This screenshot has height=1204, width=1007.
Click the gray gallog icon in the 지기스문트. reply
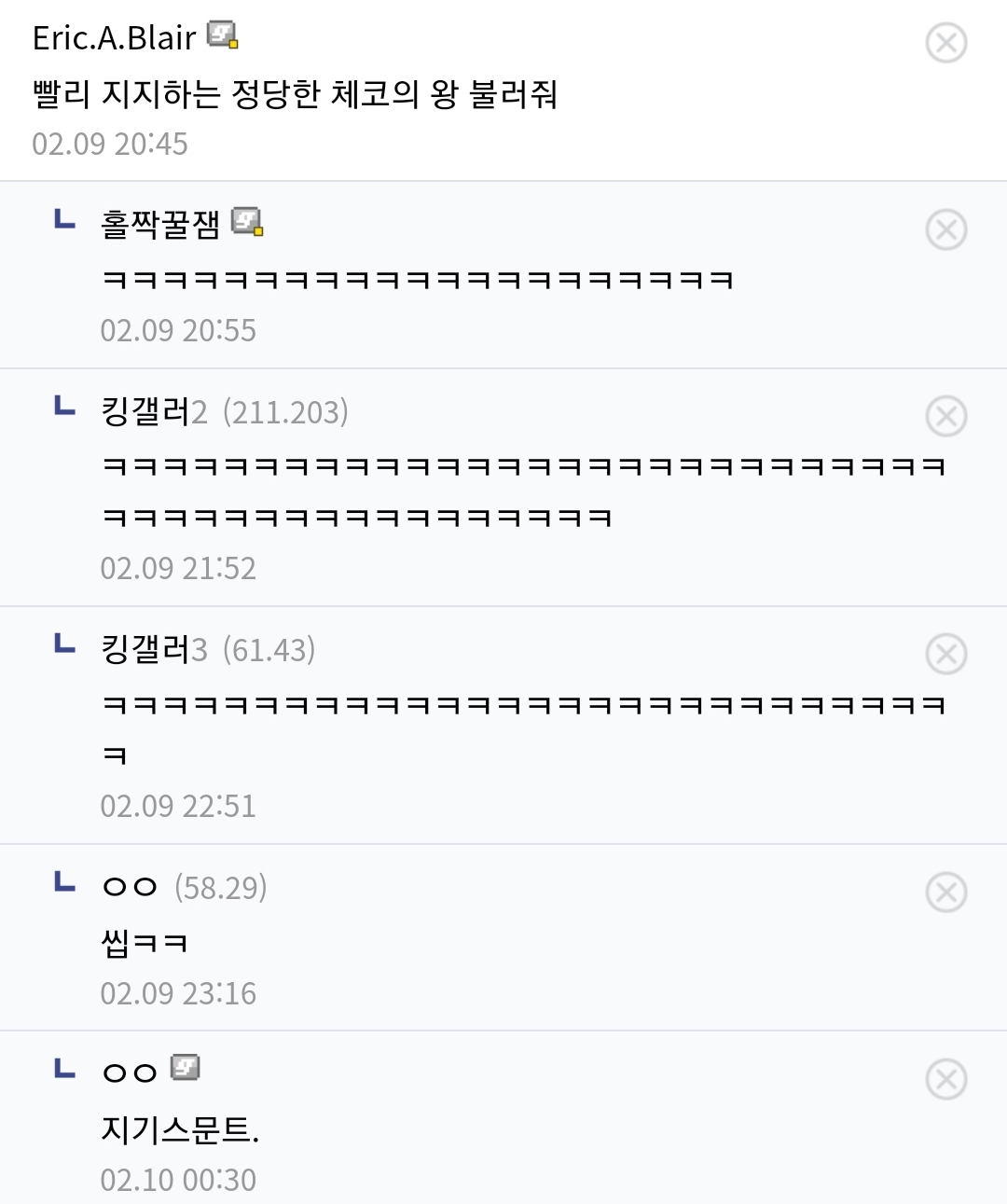tap(186, 1067)
